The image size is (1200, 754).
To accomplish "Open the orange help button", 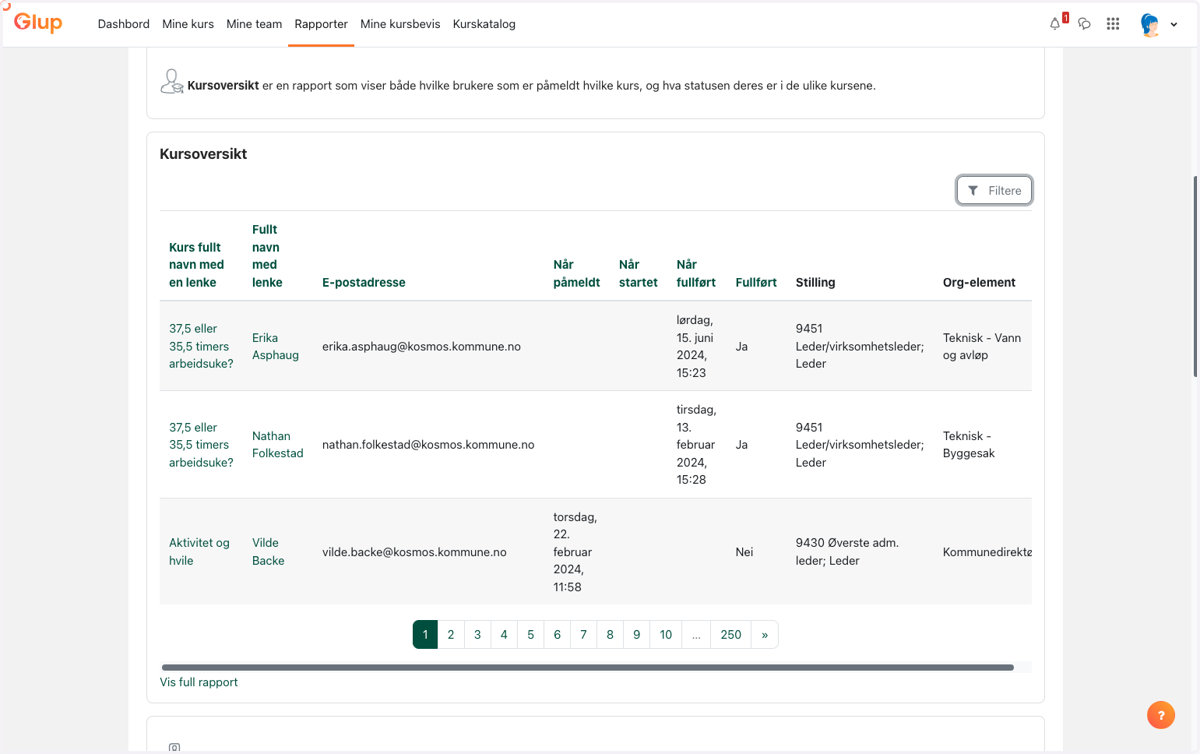I will (1161, 715).
